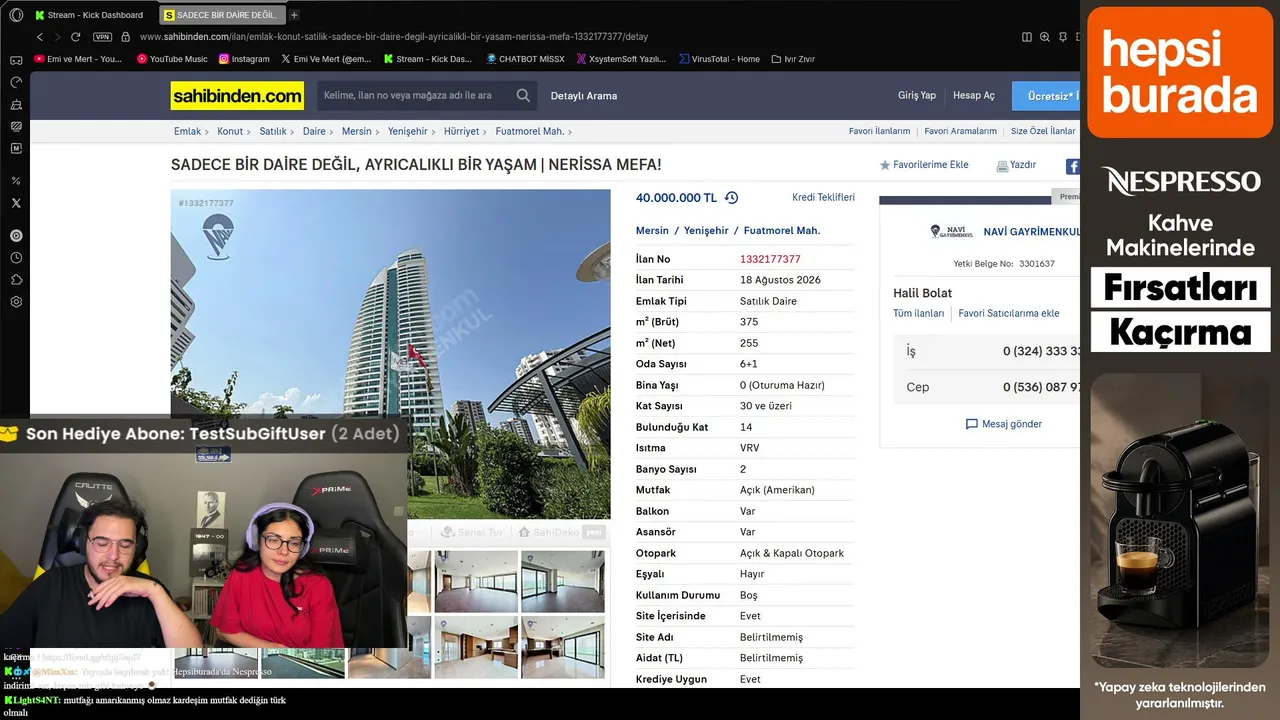Select Hürriyet in the breadcrumb
The width and height of the screenshot is (1280, 720).
tap(461, 131)
